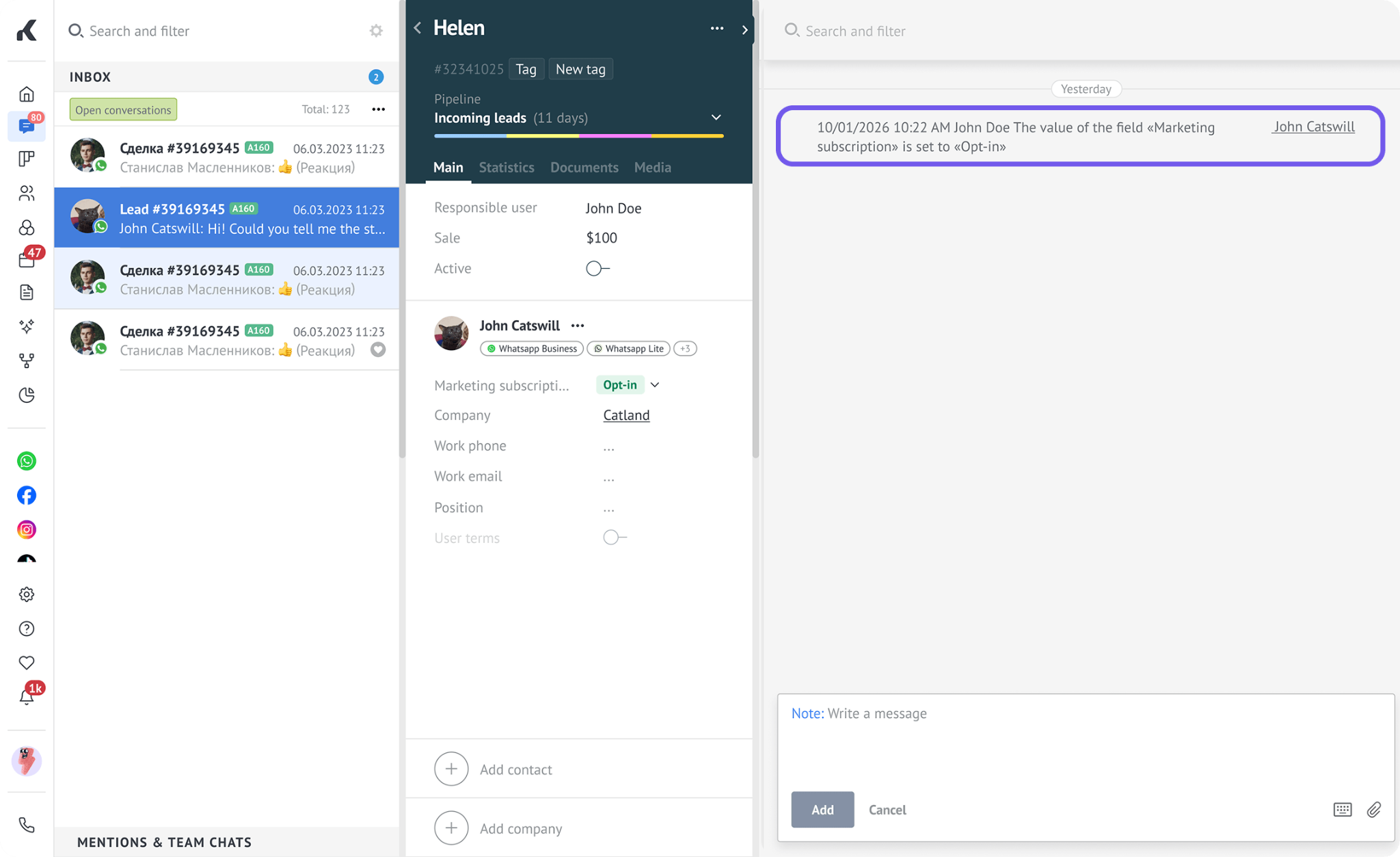Viewport: 1400px width, 857px height.
Task: Switch to the Documents tab
Action: coord(584,167)
